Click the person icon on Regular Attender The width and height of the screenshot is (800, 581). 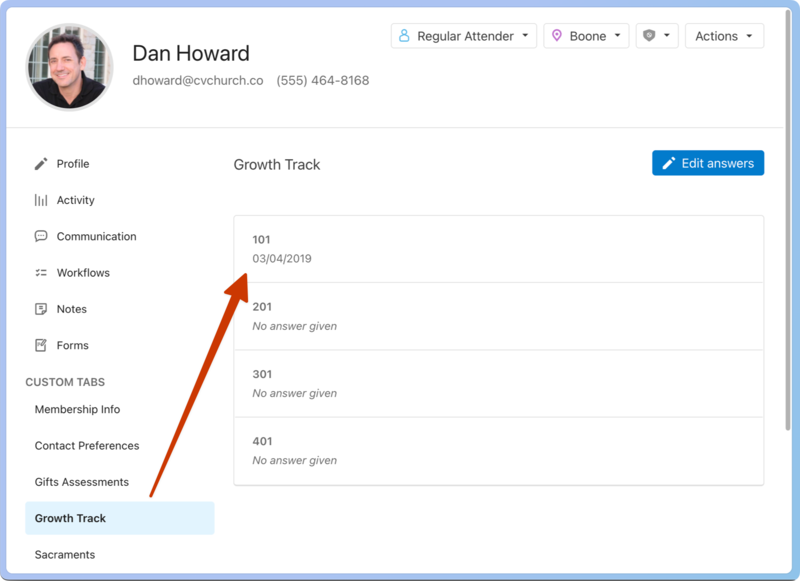[x=404, y=36]
